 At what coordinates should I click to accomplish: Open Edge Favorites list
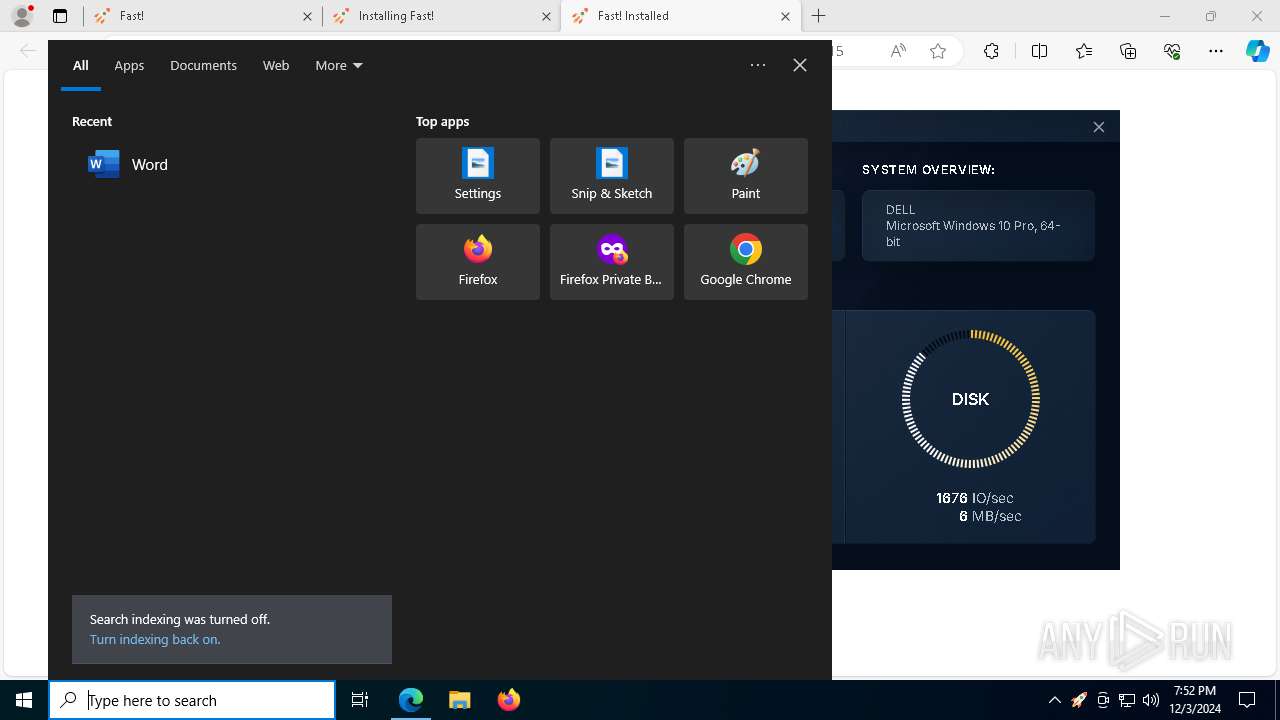pyautogui.click(x=1084, y=51)
